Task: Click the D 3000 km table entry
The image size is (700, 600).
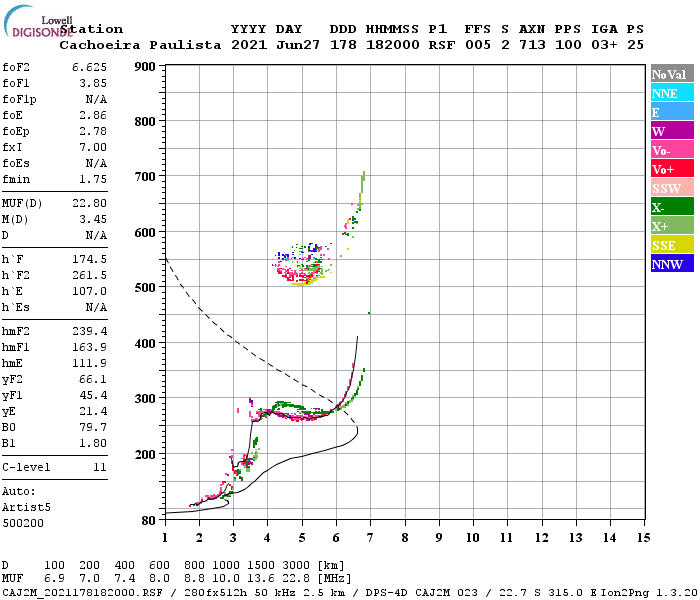Action: pos(295,566)
